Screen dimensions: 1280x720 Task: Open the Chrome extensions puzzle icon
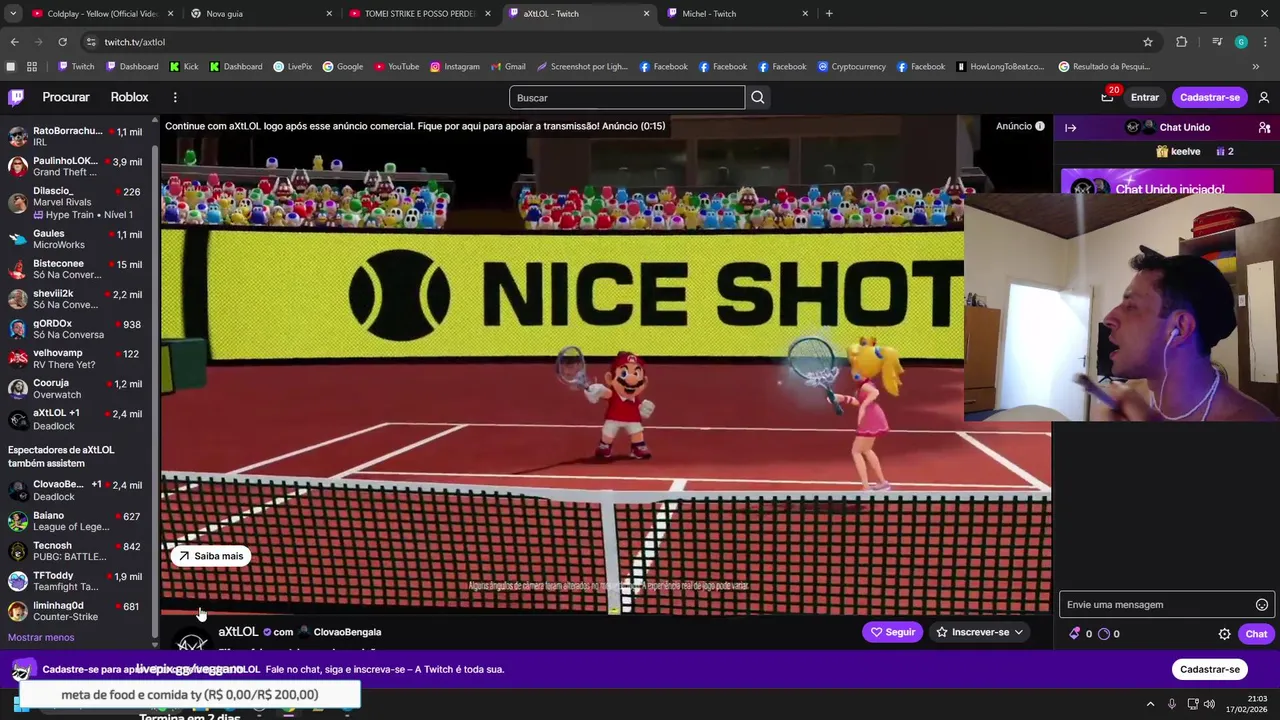1182,42
